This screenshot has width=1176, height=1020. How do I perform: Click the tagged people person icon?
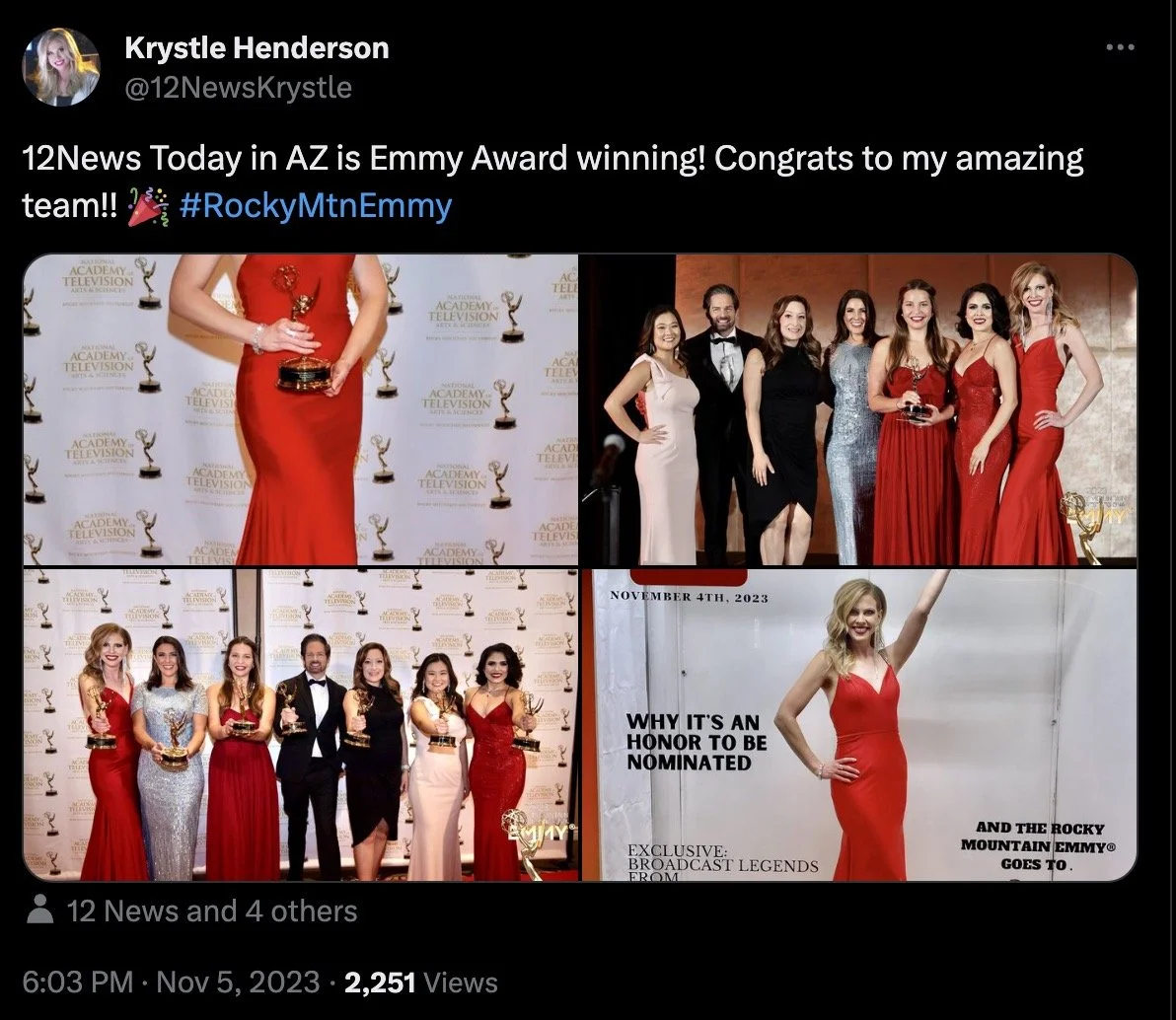pos(39,911)
